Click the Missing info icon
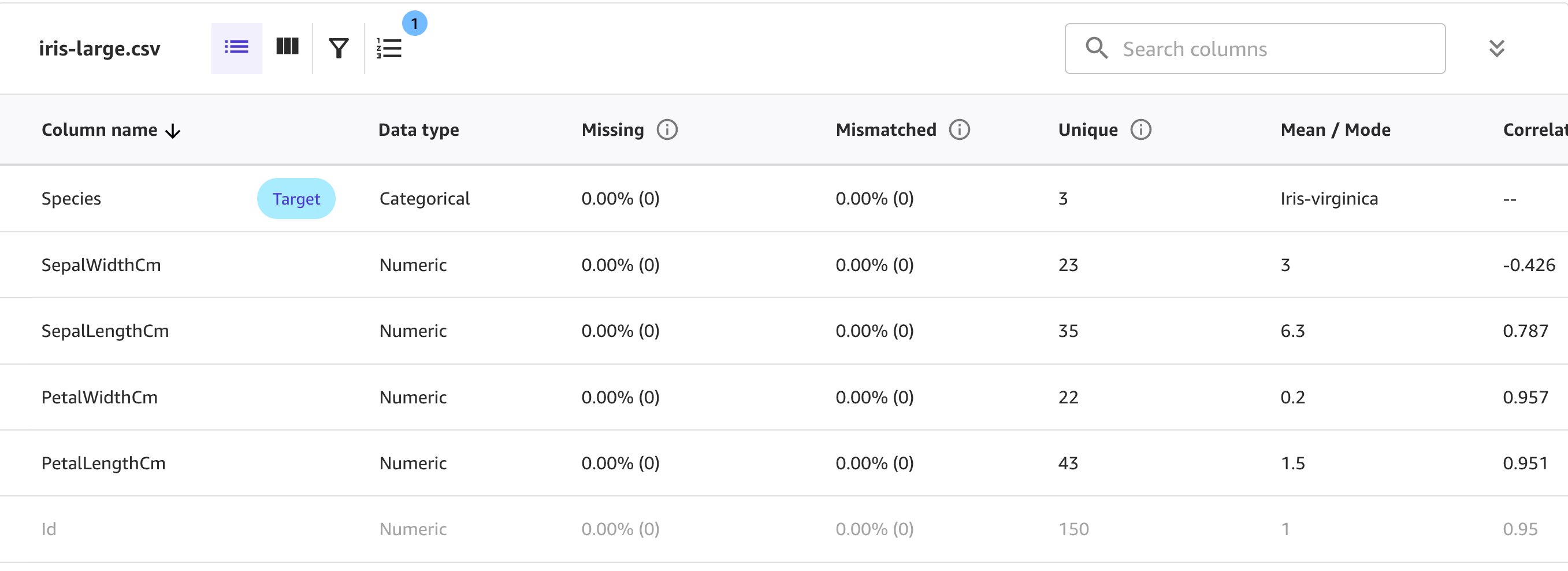1568x571 pixels. coord(667,129)
